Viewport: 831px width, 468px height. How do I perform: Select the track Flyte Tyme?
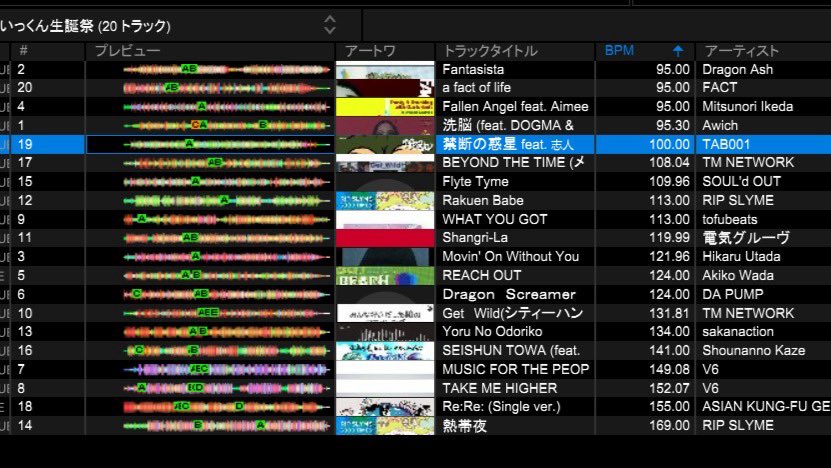(475, 182)
